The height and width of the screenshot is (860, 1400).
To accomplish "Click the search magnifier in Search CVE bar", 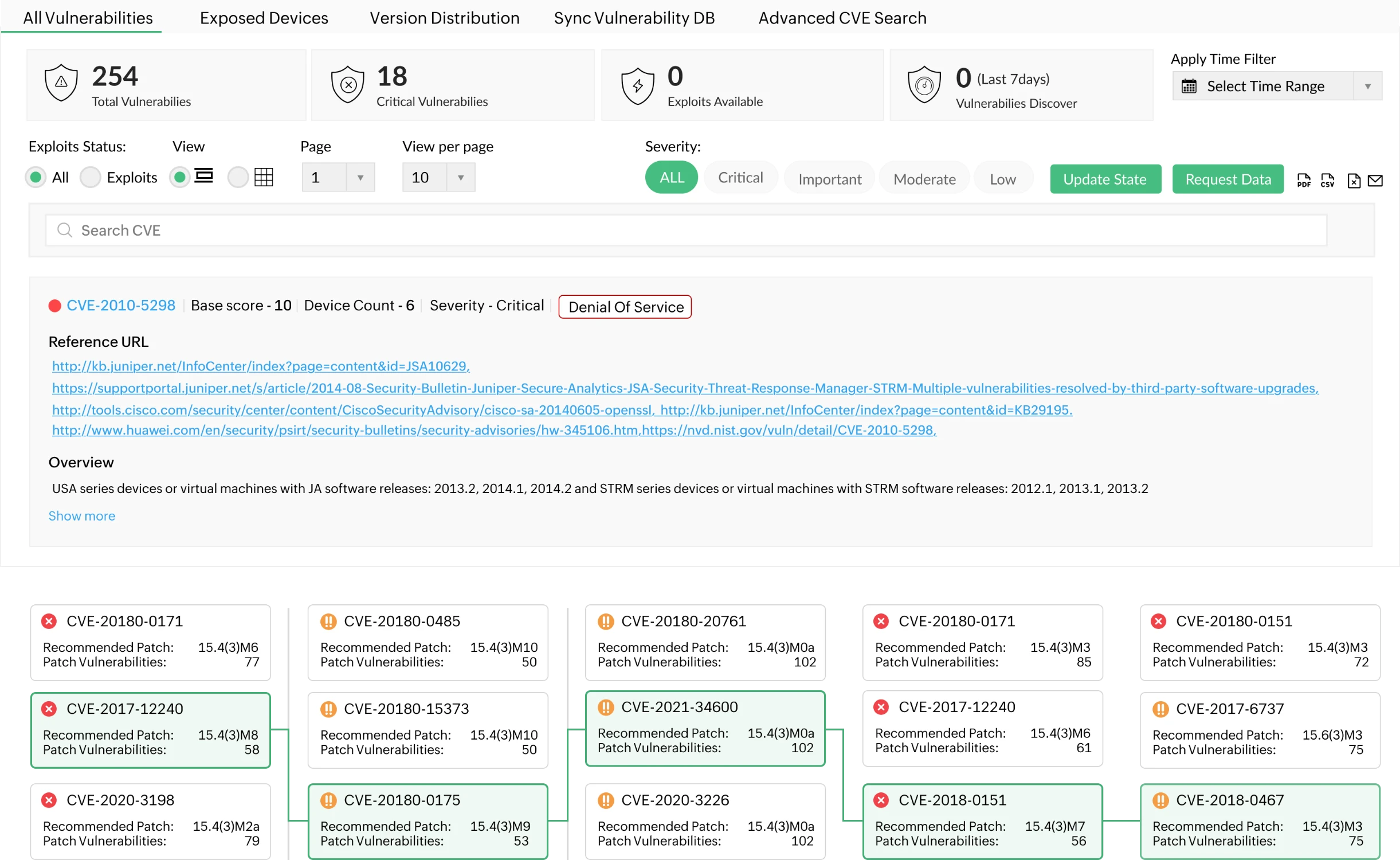I will (65, 230).
